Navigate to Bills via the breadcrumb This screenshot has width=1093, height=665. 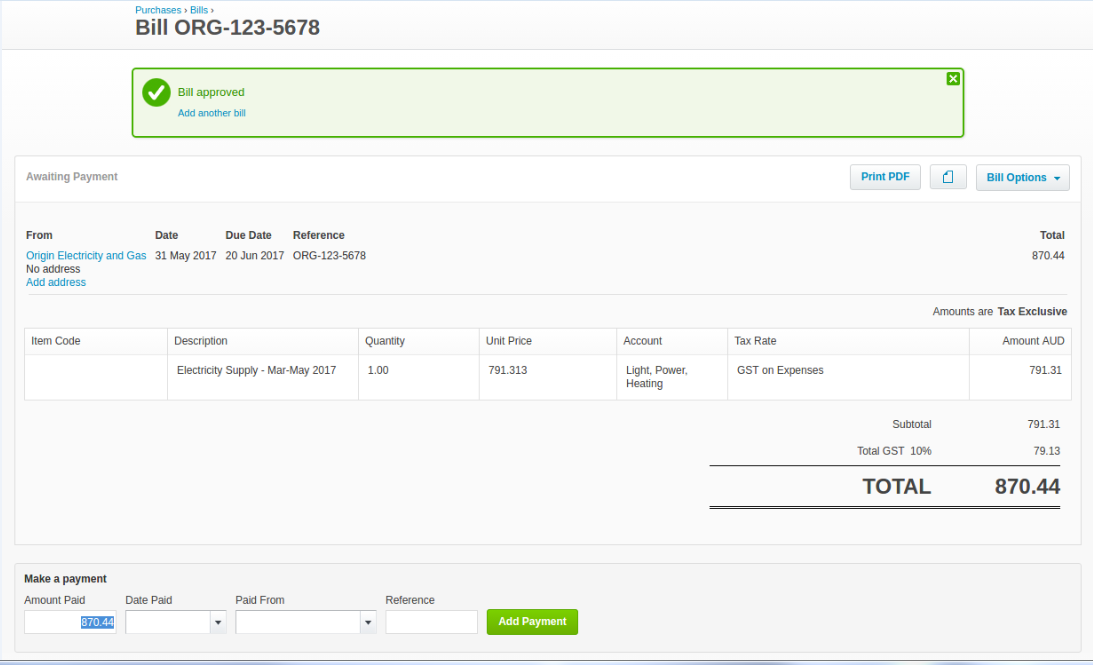198,9
